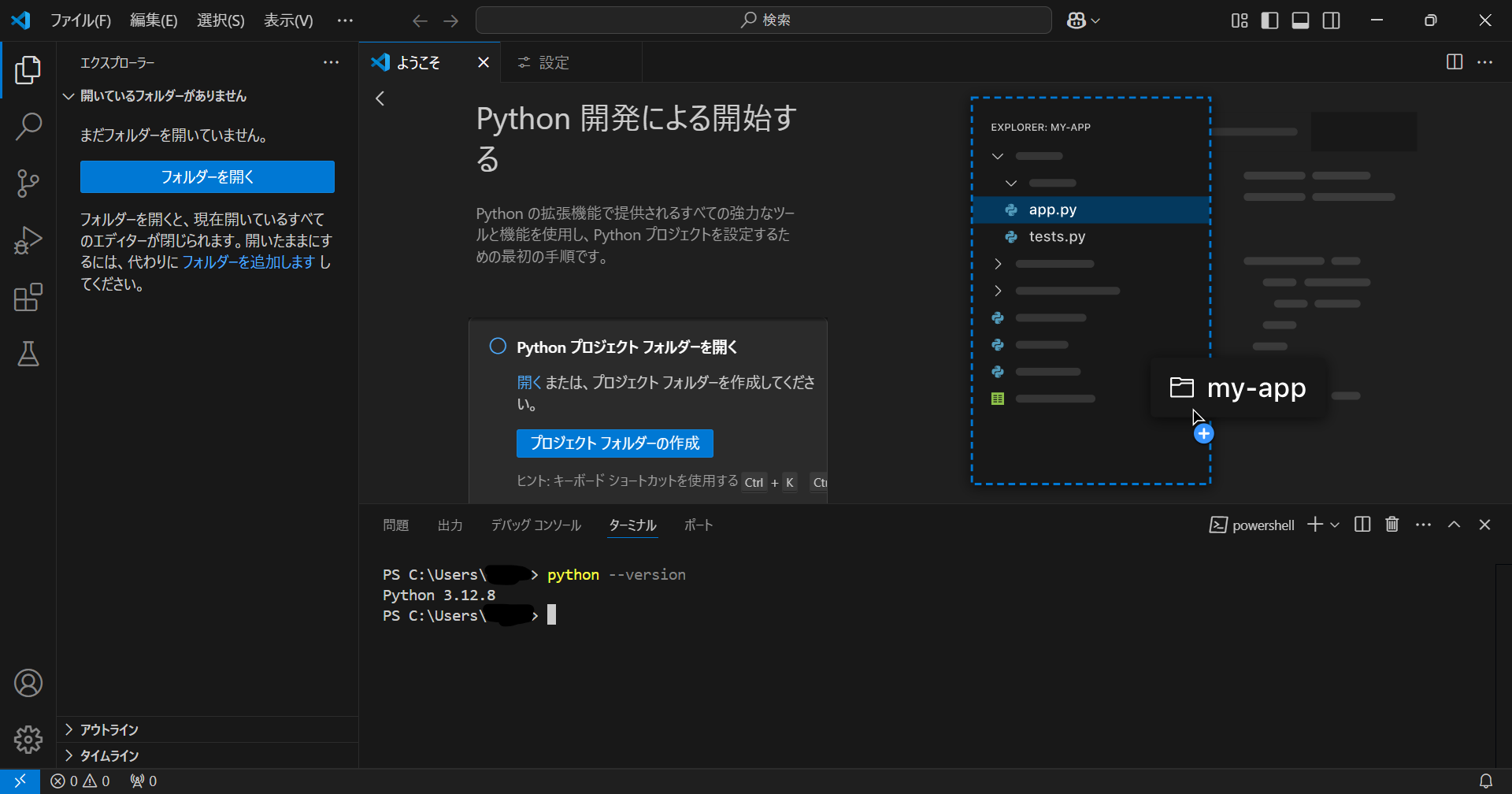
Task: Open Source Control view
Action: (28, 184)
